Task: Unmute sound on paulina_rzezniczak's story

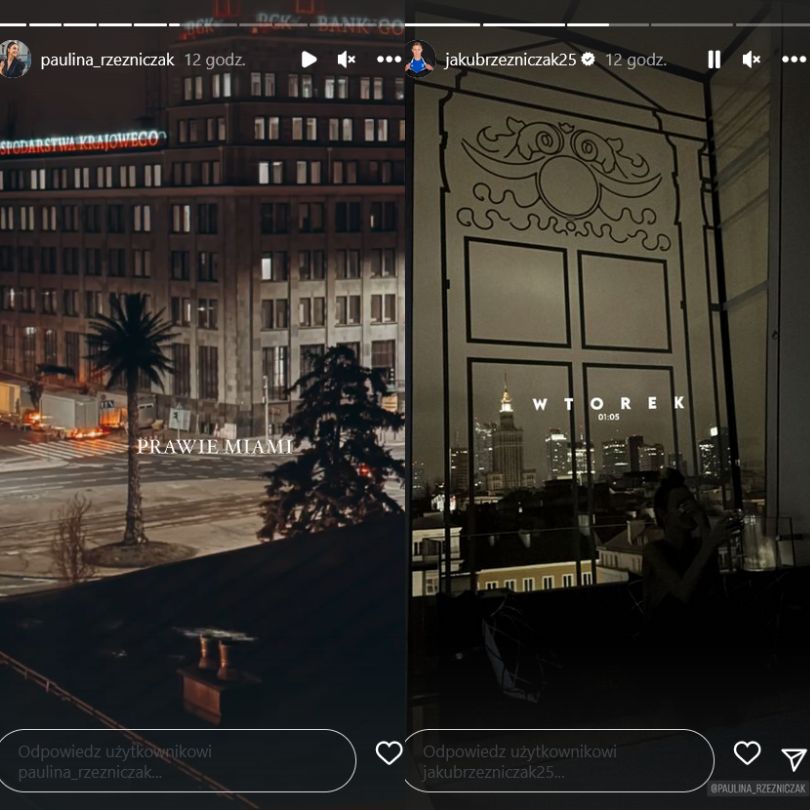Action: pyautogui.click(x=346, y=59)
